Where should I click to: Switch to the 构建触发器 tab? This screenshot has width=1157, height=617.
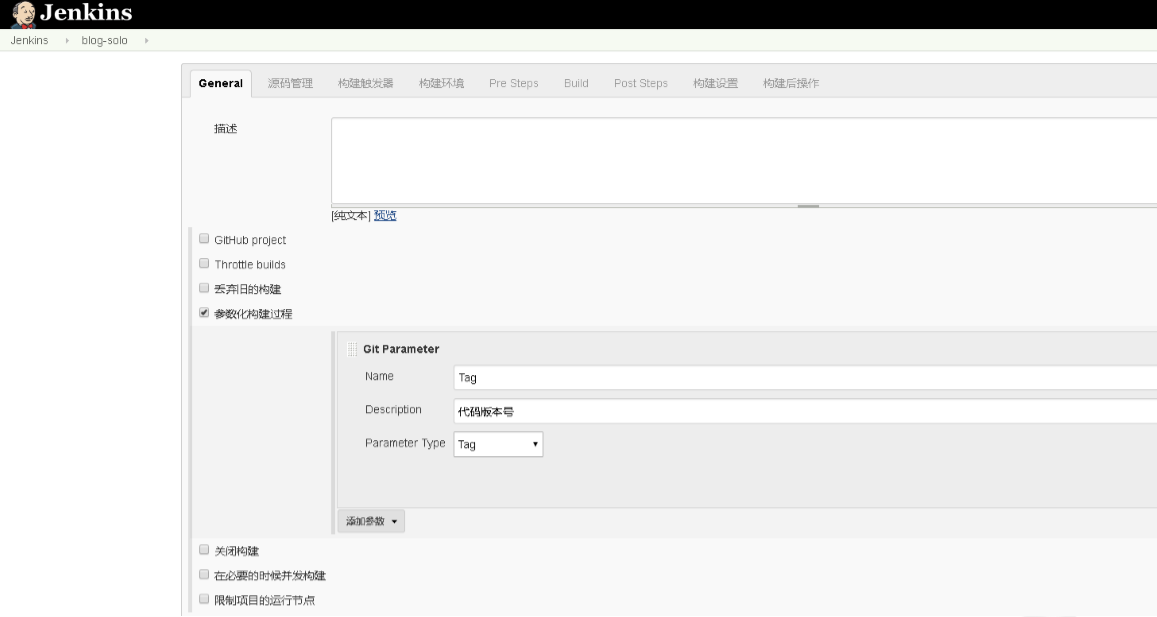point(365,83)
